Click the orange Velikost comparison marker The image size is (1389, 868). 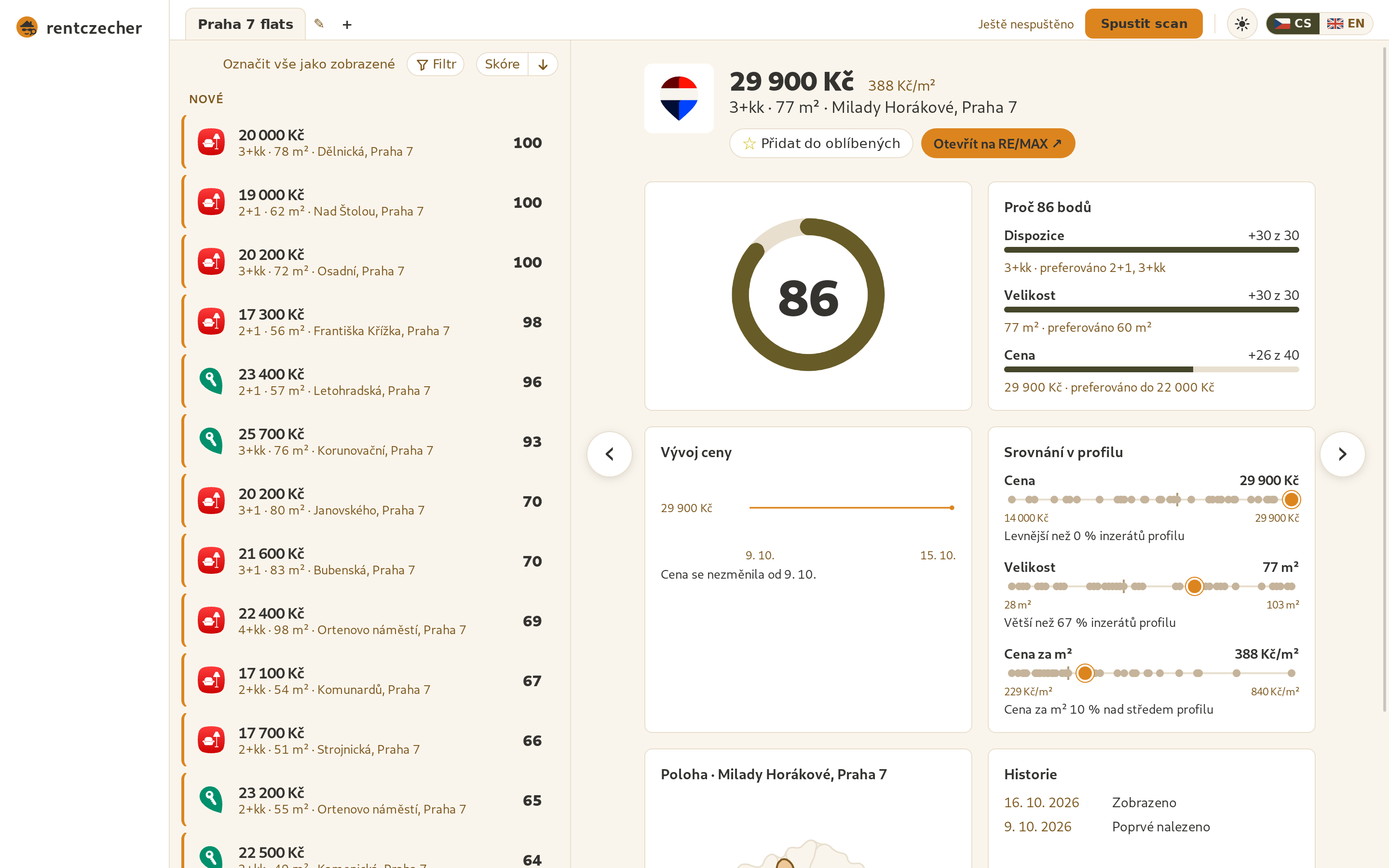(x=1195, y=586)
